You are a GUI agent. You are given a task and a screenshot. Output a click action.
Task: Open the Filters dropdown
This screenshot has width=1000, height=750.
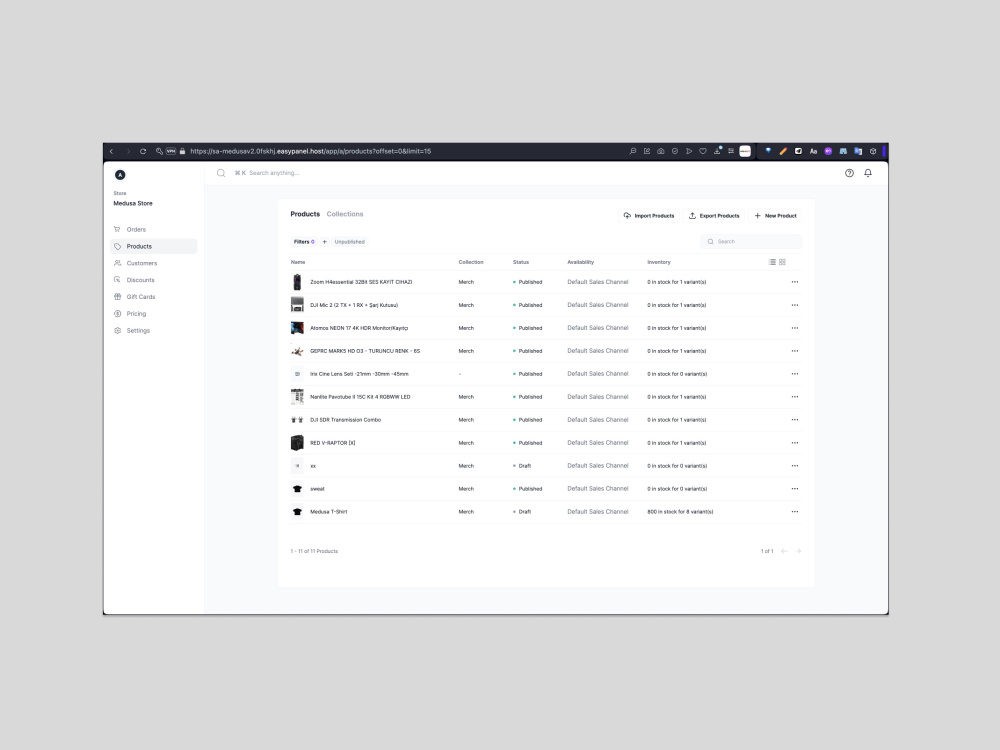click(304, 242)
